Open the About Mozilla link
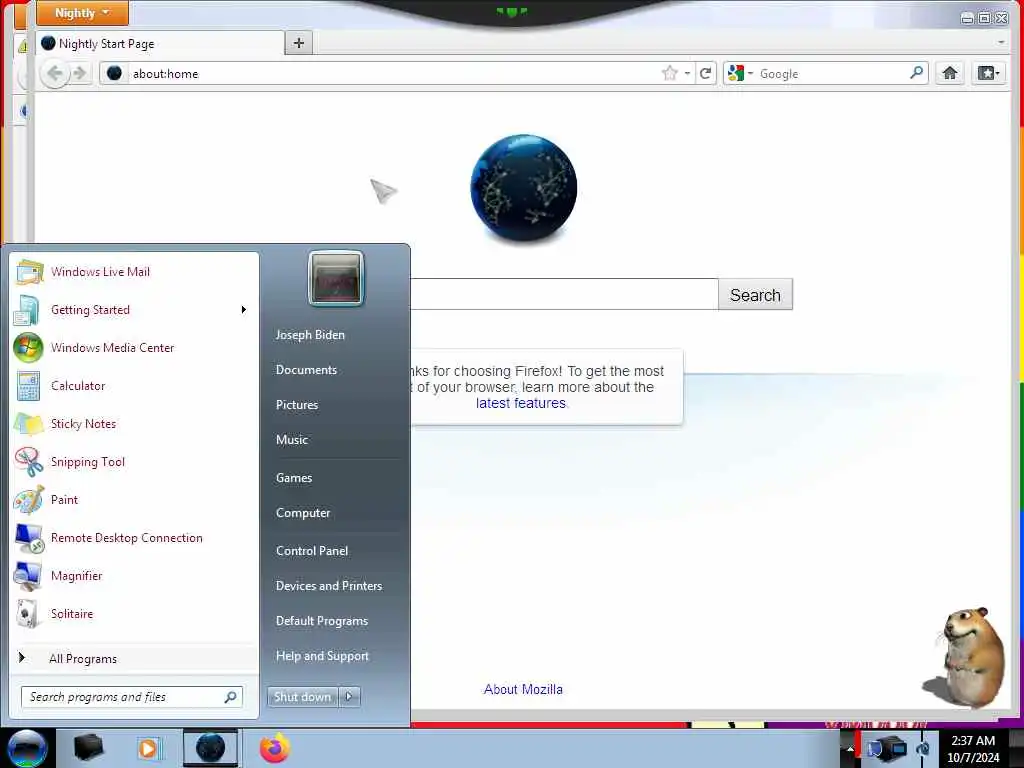This screenshot has width=1024, height=768. [x=523, y=690]
